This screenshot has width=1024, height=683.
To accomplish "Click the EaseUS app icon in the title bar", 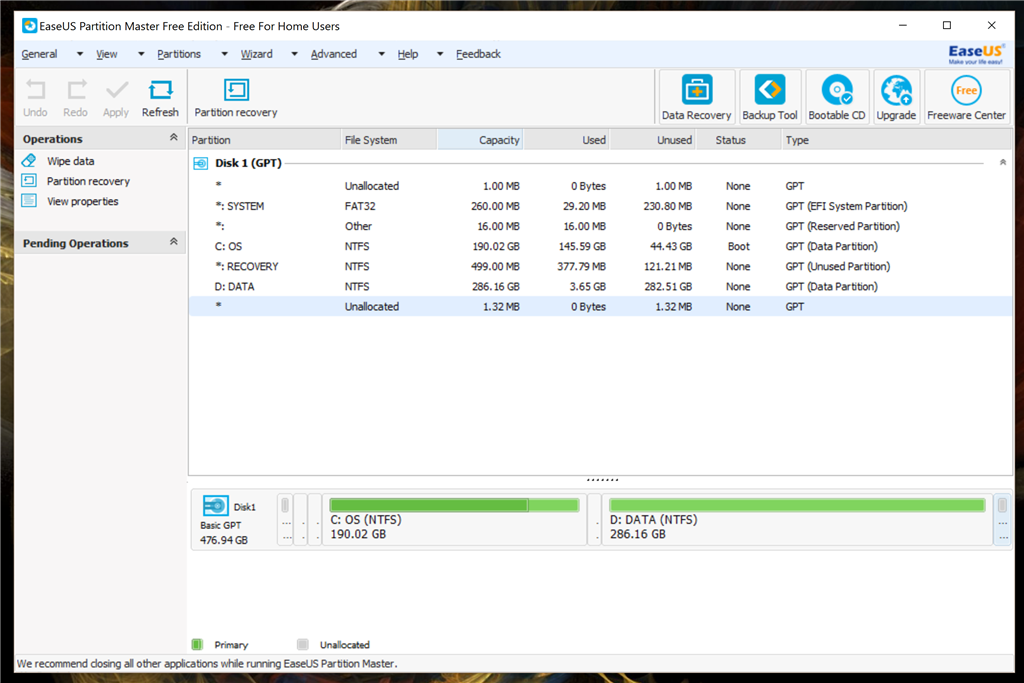I will (29, 26).
